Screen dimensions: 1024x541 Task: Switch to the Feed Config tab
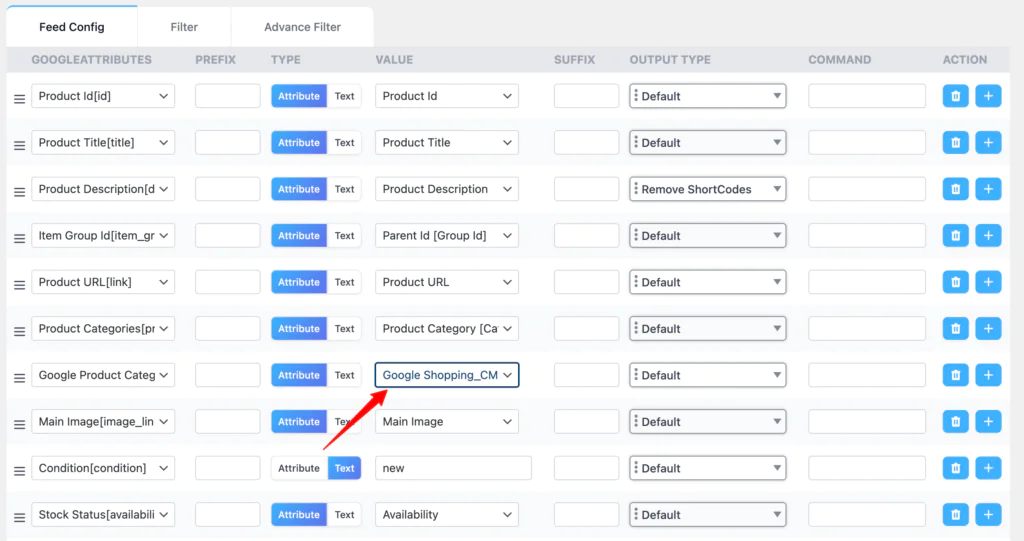click(x=72, y=27)
